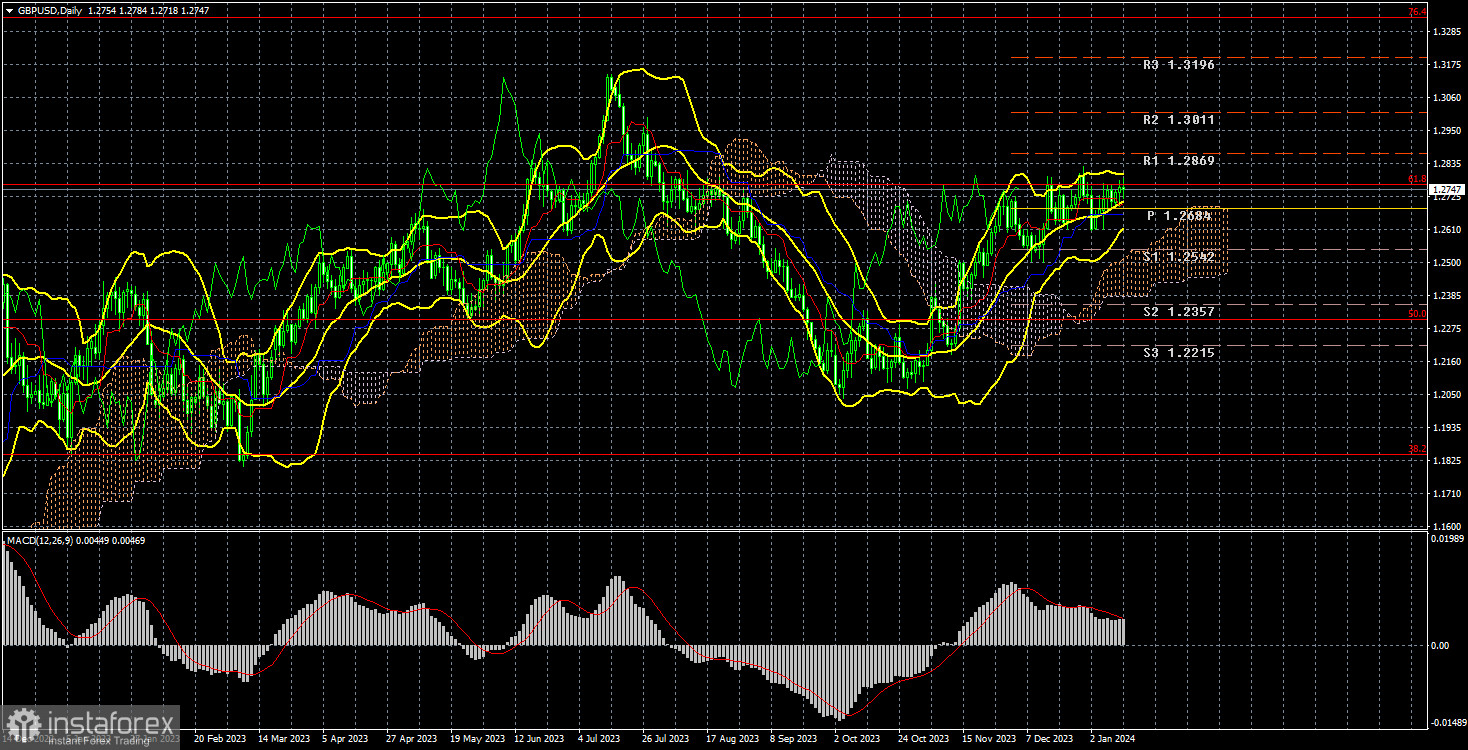
Task: Click the 1.2500 price axis value
Action: pyautogui.click(x=1445, y=263)
